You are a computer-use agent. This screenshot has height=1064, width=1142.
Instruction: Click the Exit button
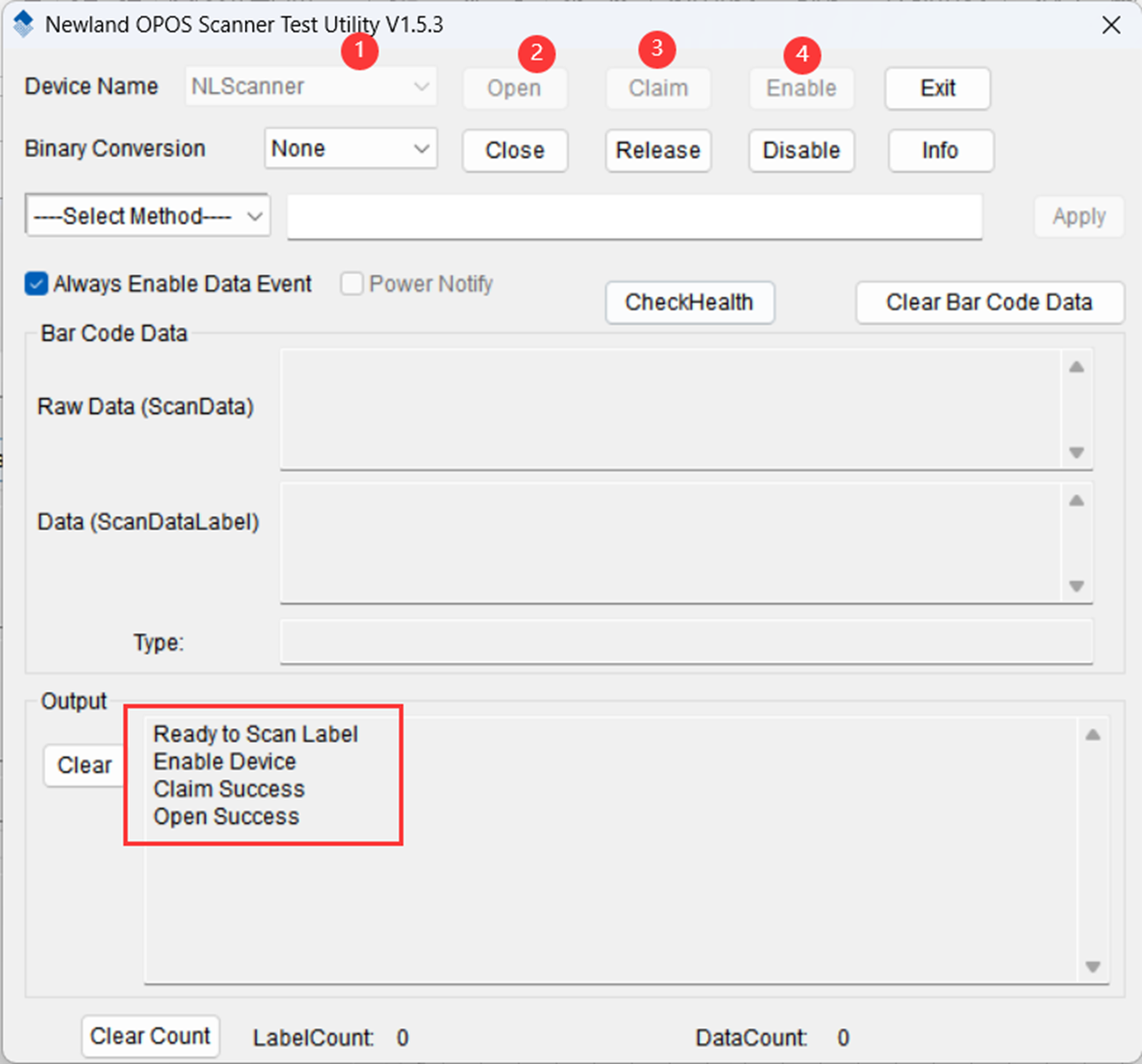pyautogui.click(x=938, y=88)
